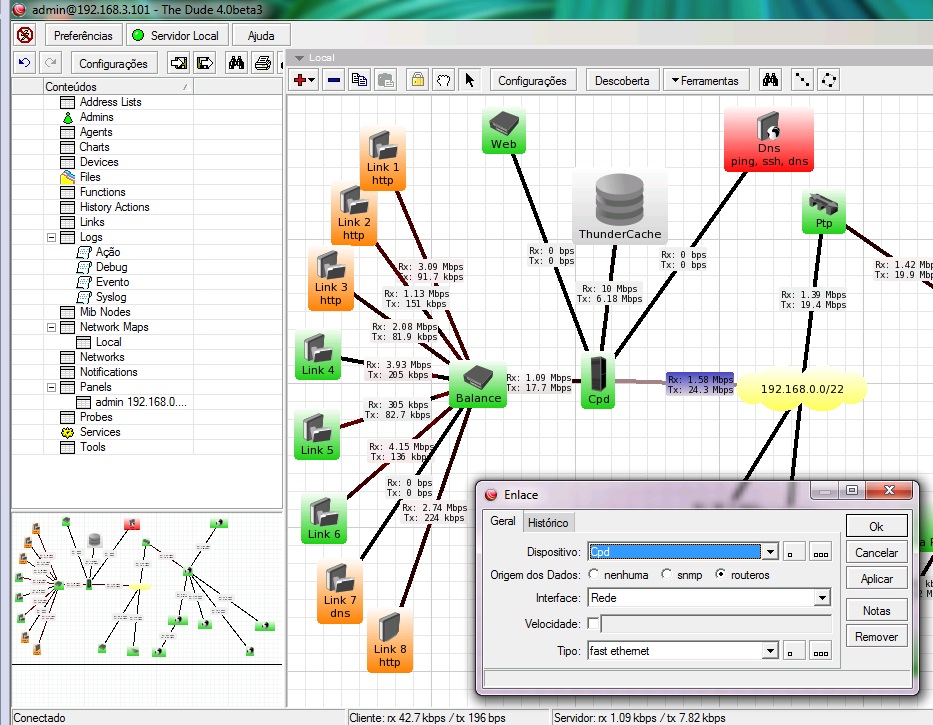Click the copy icon in map toolbar

point(359,80)
